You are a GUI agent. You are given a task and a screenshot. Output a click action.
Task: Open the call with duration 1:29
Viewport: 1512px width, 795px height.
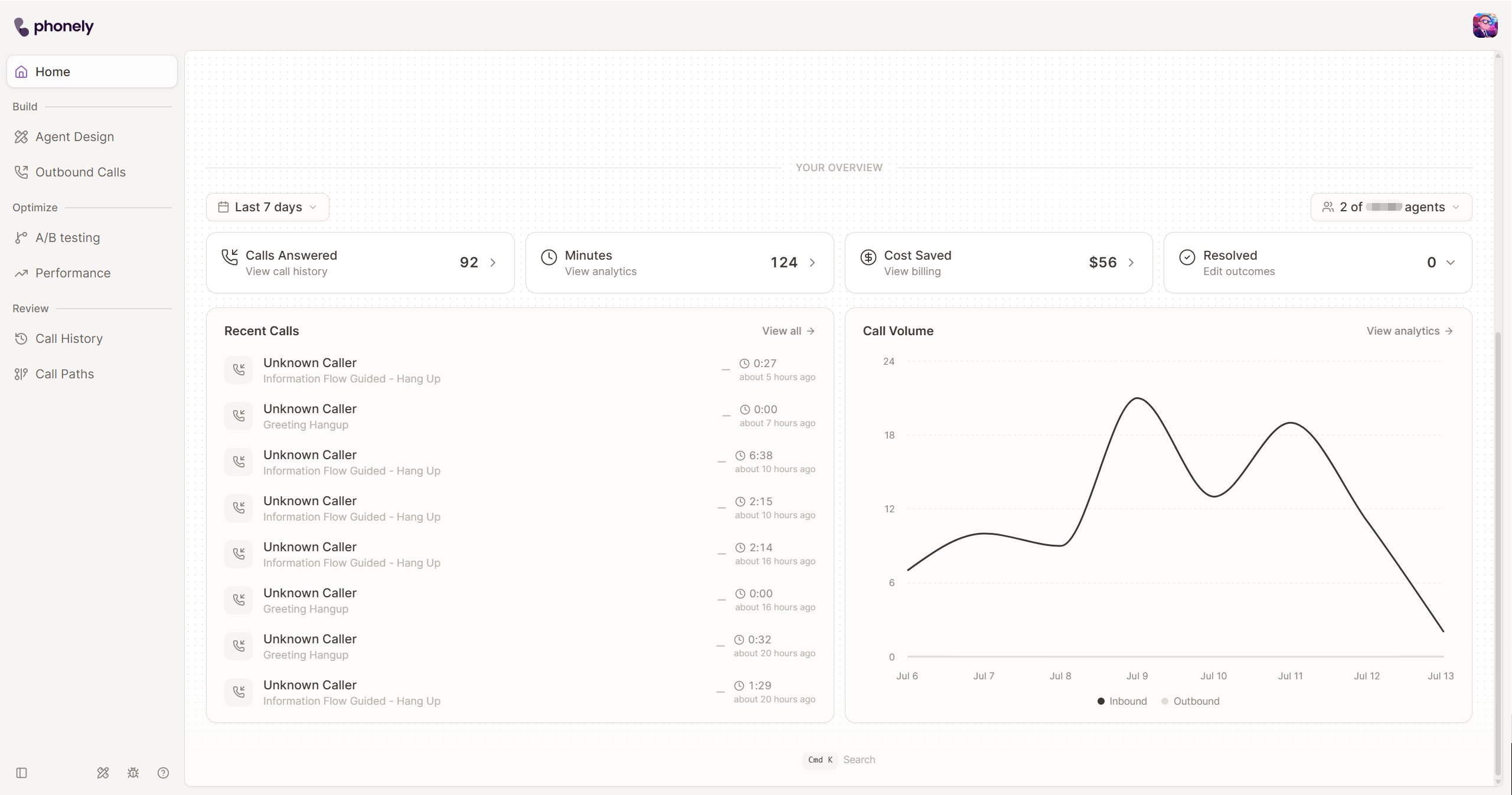pos(520,692)
